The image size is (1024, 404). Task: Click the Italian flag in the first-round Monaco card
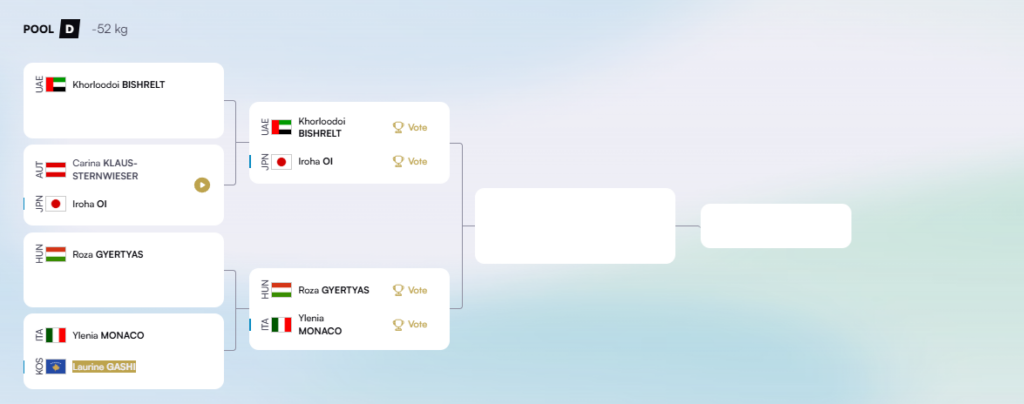click(x=56, y=335)
